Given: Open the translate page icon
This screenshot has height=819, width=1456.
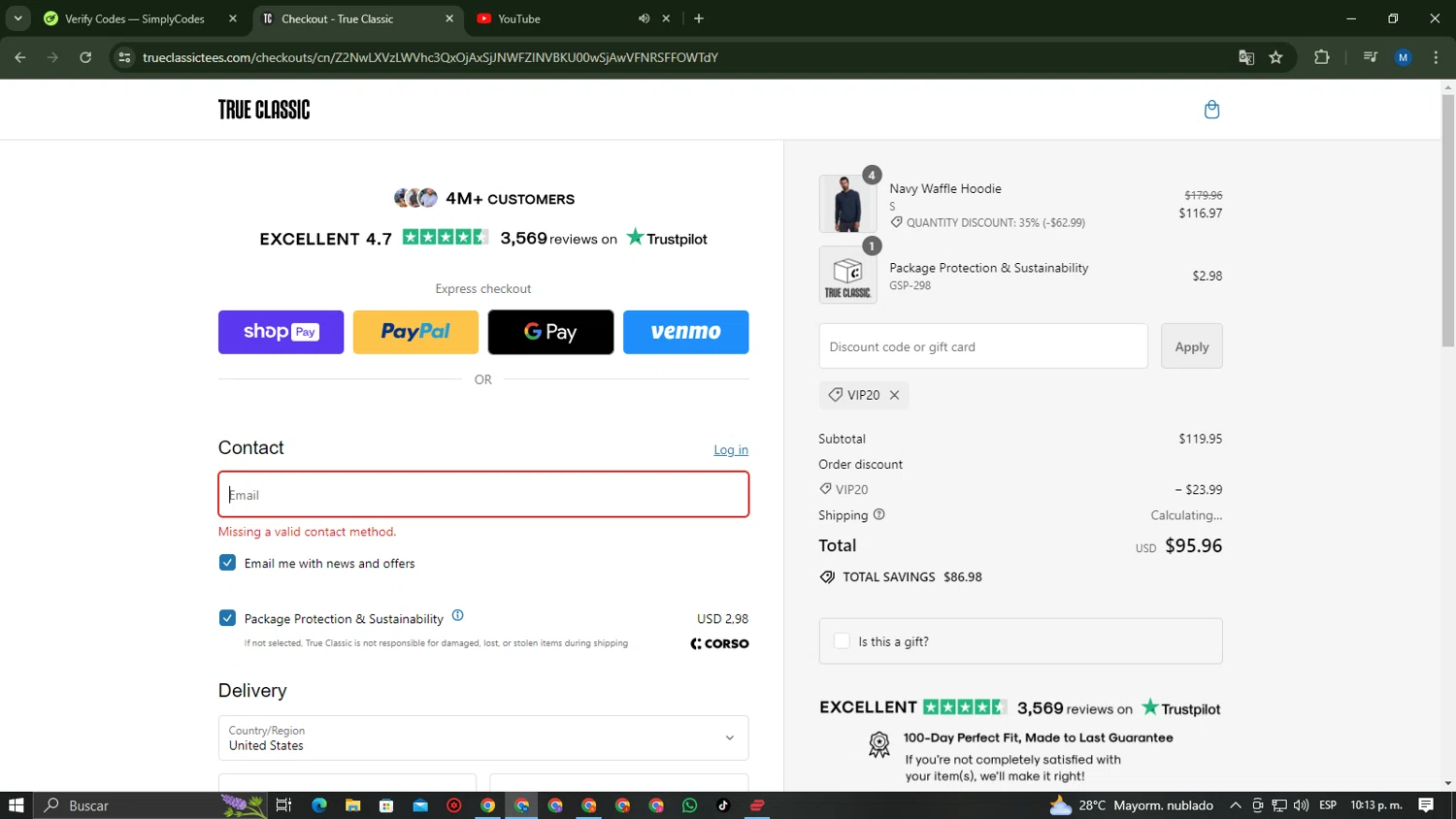Looking at the screenshot, I should [x=1246, y=57].
